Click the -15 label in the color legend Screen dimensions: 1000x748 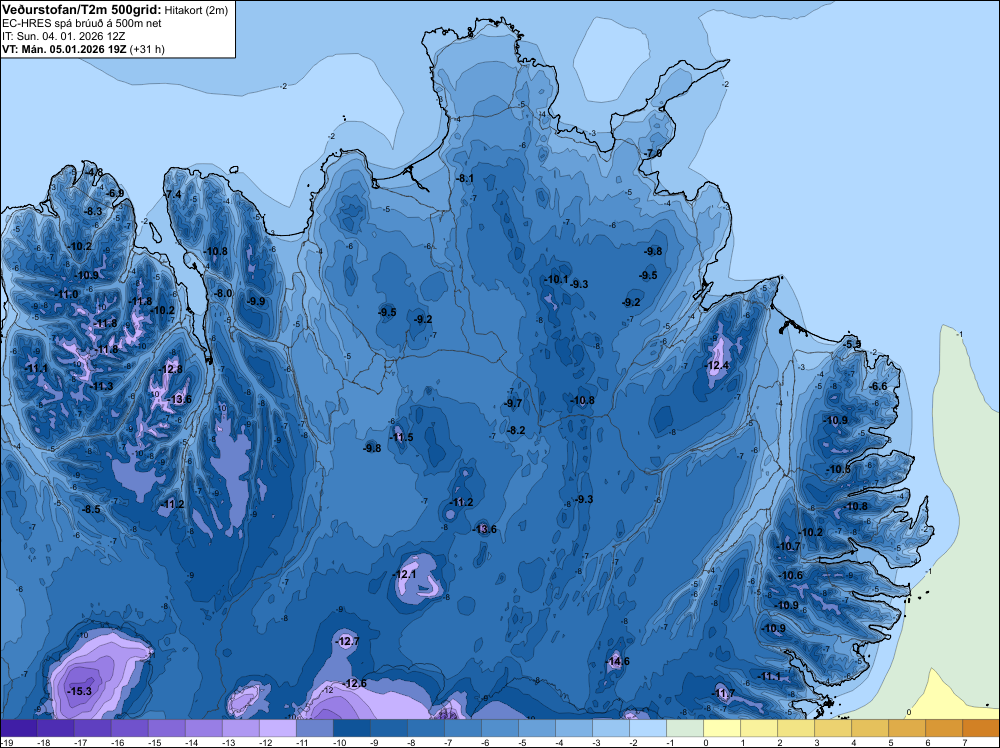click(154, 742)
